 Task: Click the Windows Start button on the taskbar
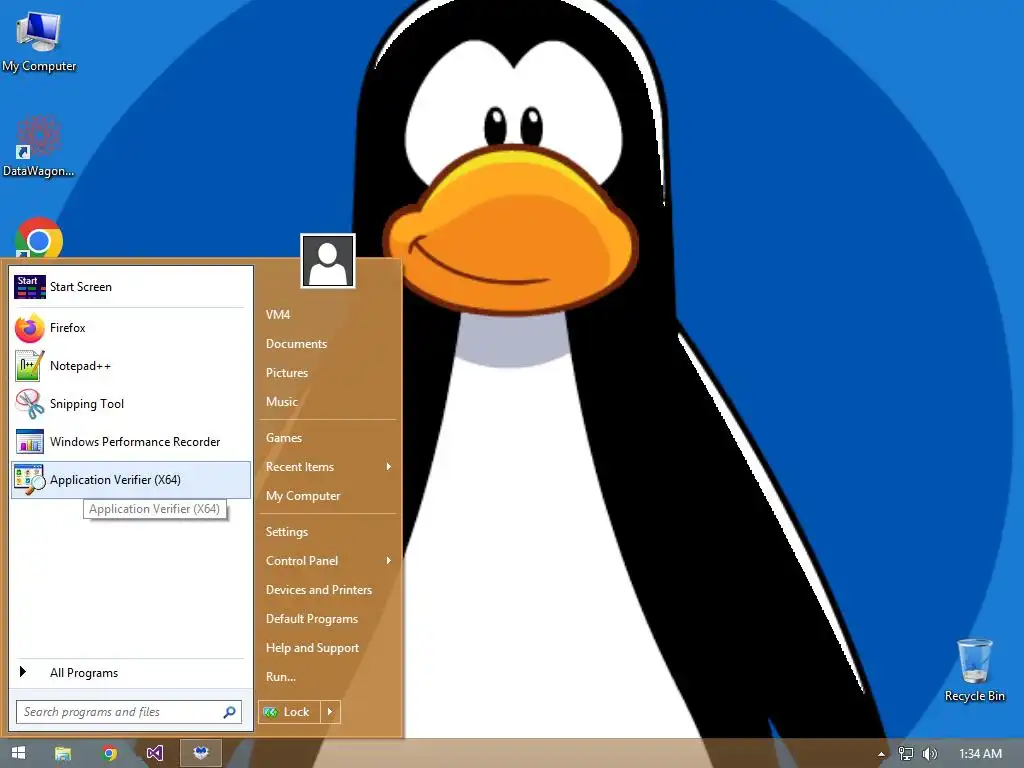tap(18, 753)
